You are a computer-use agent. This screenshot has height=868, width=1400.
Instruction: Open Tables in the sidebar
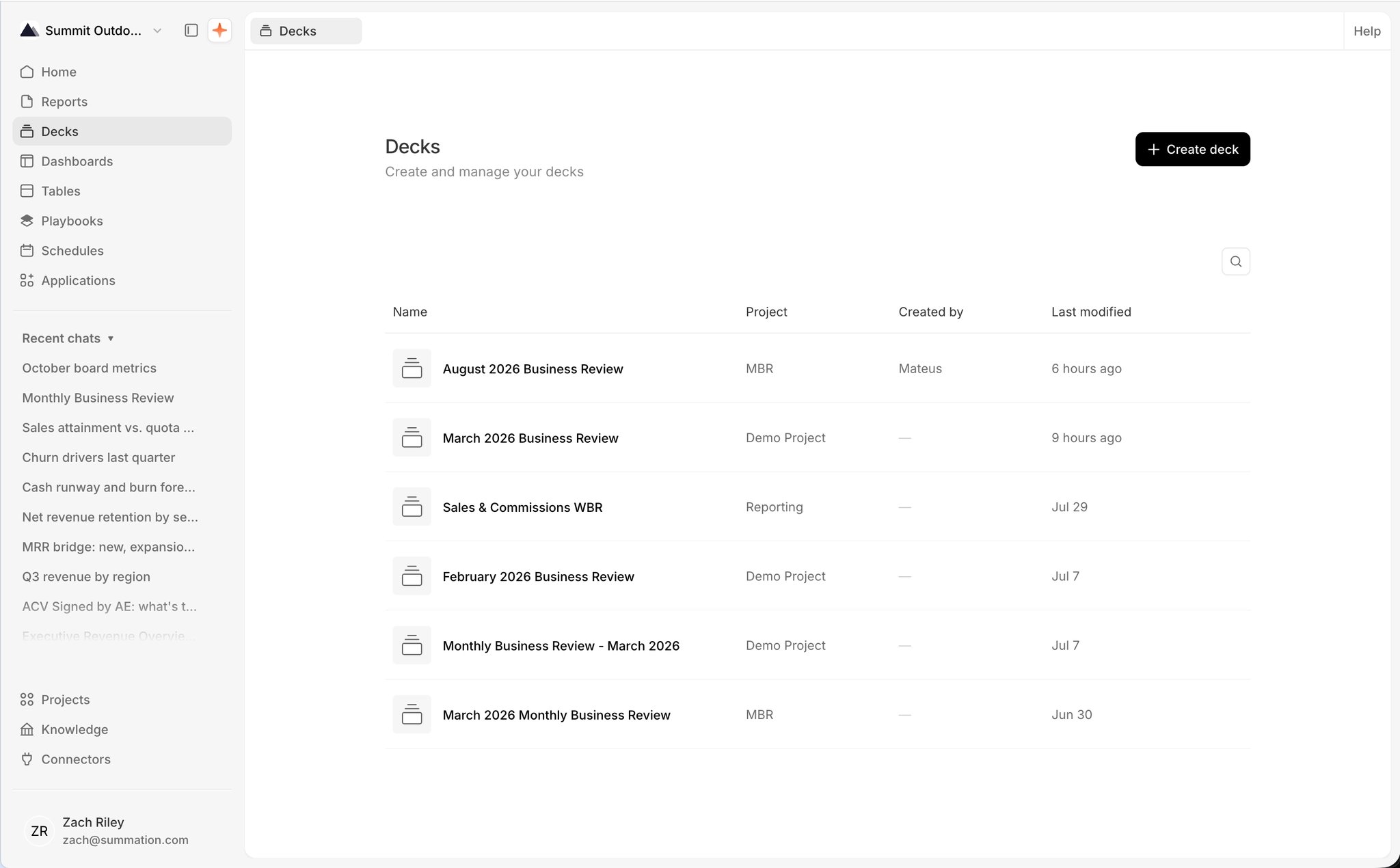(x=122, y=191)
